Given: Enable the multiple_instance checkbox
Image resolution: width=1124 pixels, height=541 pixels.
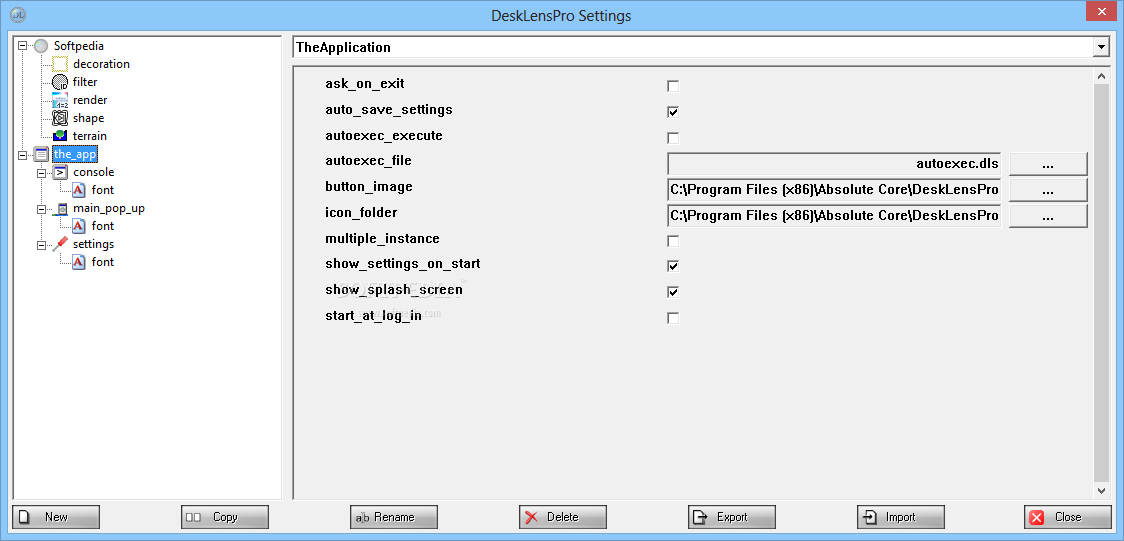Looking at the screenshot, I should (x=673, y=241).
